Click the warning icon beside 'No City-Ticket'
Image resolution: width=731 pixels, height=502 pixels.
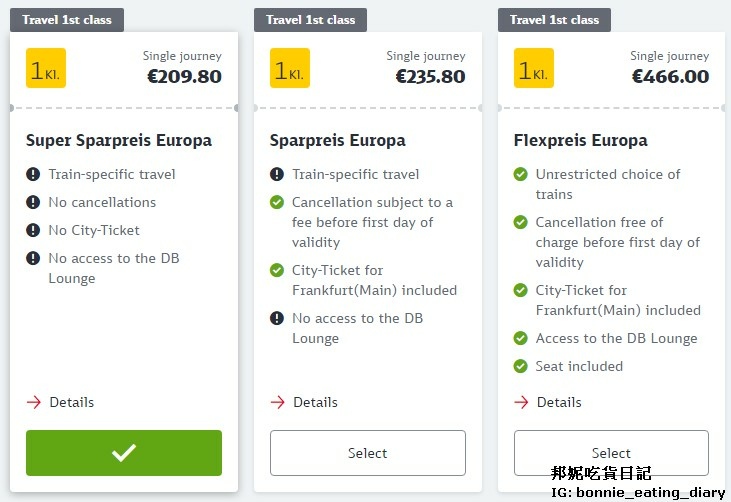34,230
